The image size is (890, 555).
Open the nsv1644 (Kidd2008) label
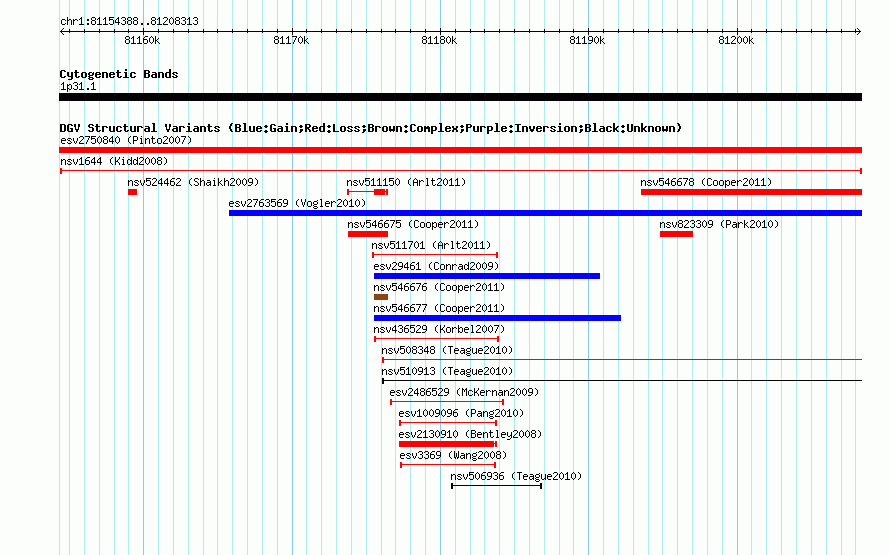coord(114,161)
